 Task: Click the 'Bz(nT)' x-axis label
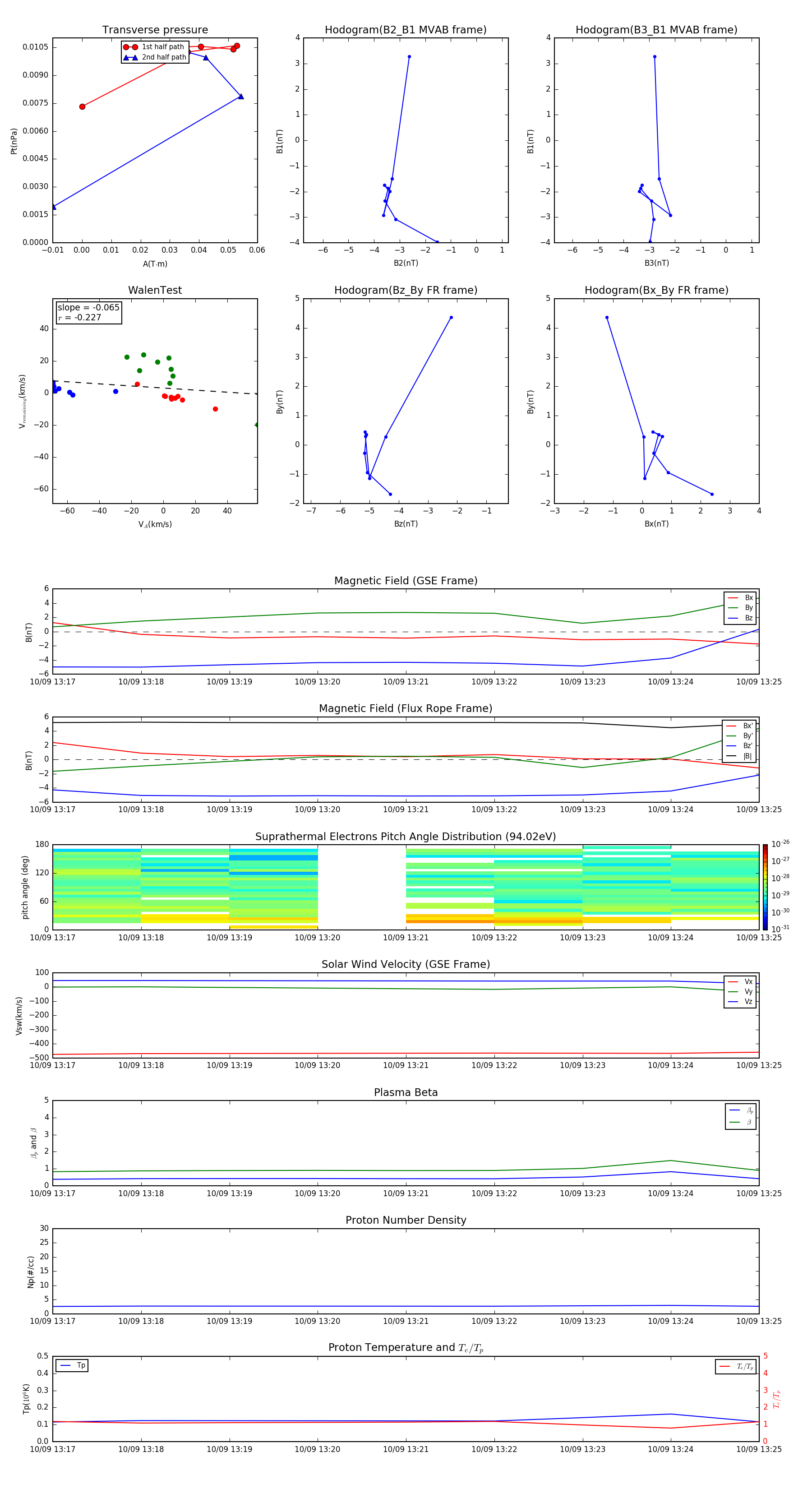(x=406, y=524)
